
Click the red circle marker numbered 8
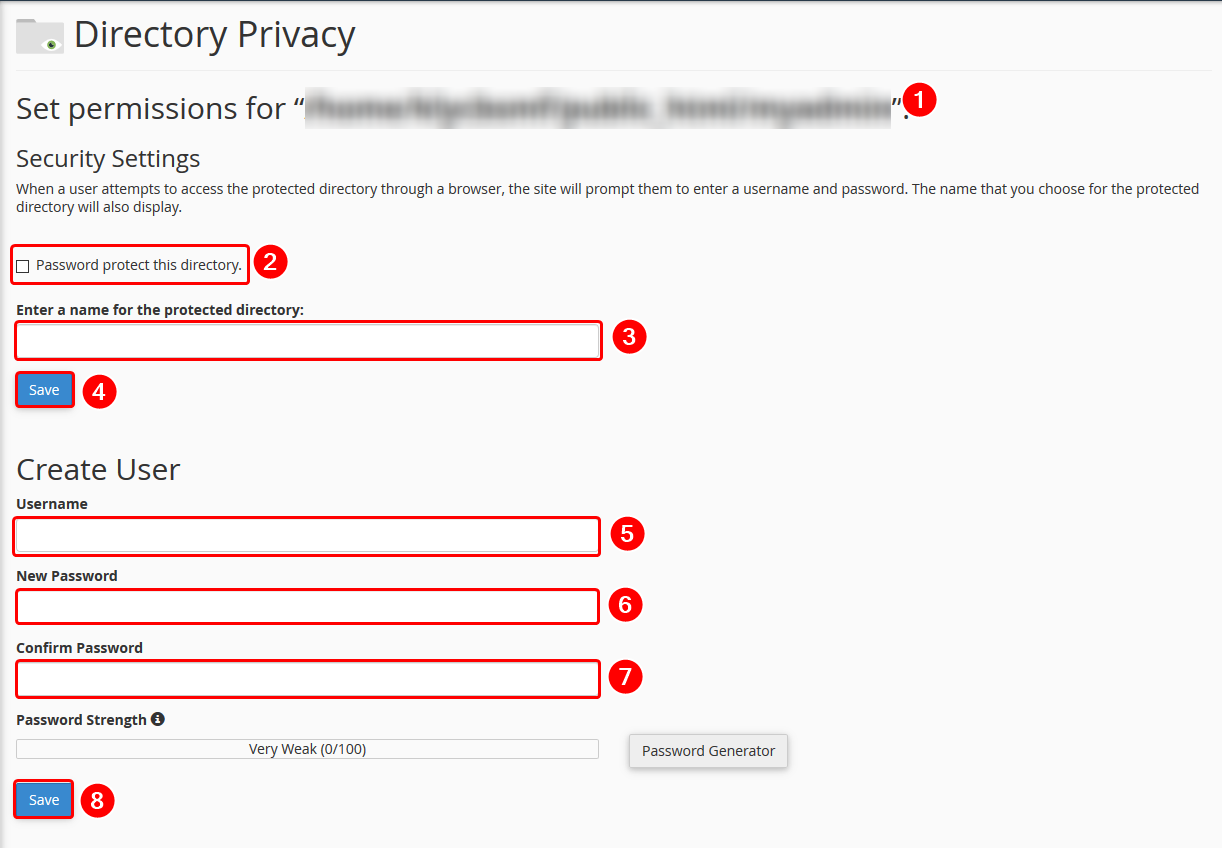point(97,800)
